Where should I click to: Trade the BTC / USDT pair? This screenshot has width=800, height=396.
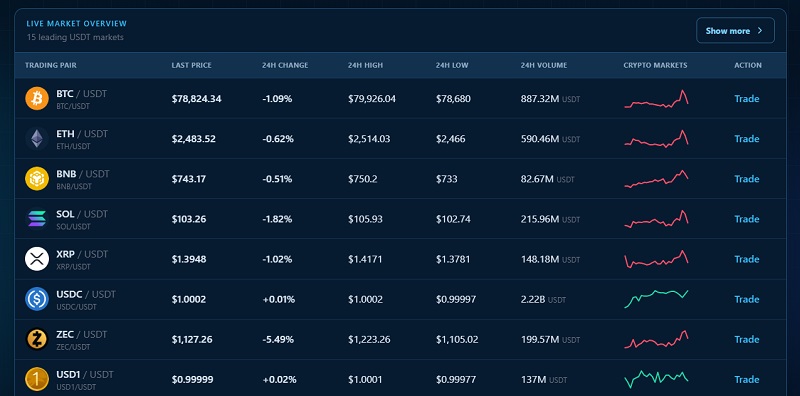click(746, 98)
